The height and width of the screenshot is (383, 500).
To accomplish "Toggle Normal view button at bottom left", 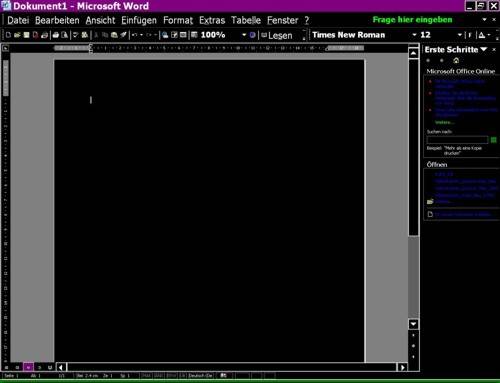I will [x=6, y=367].
